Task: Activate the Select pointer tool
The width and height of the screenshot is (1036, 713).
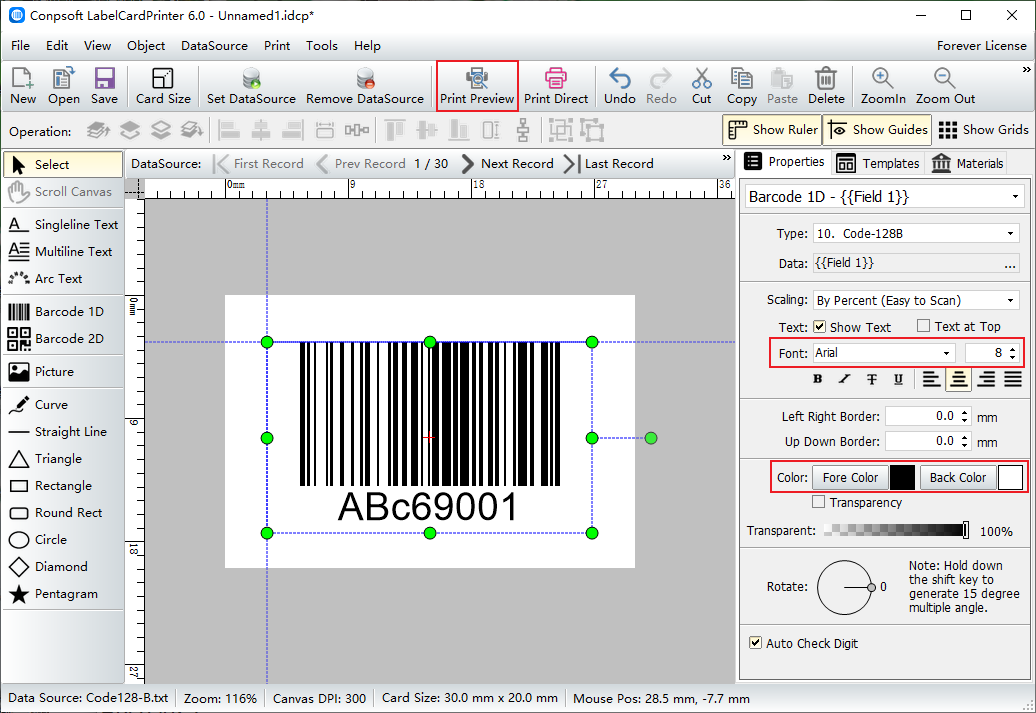Action: [x=63, y=165]
